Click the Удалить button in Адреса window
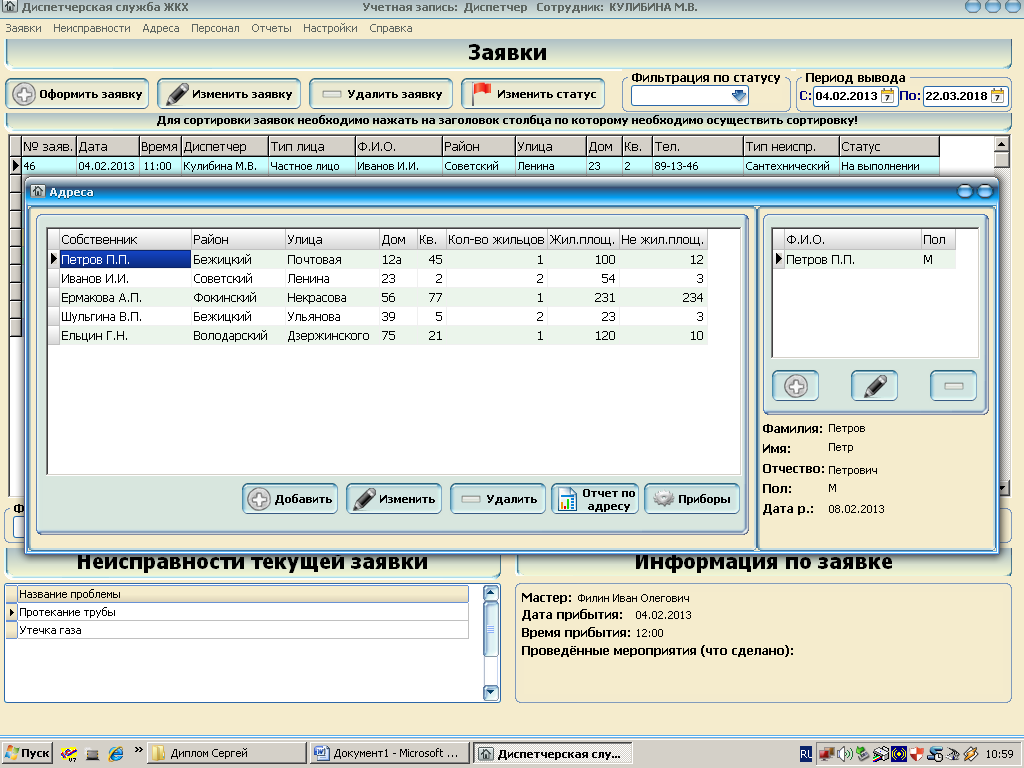The image size is (1024, 768). click(x=498, y=499)
